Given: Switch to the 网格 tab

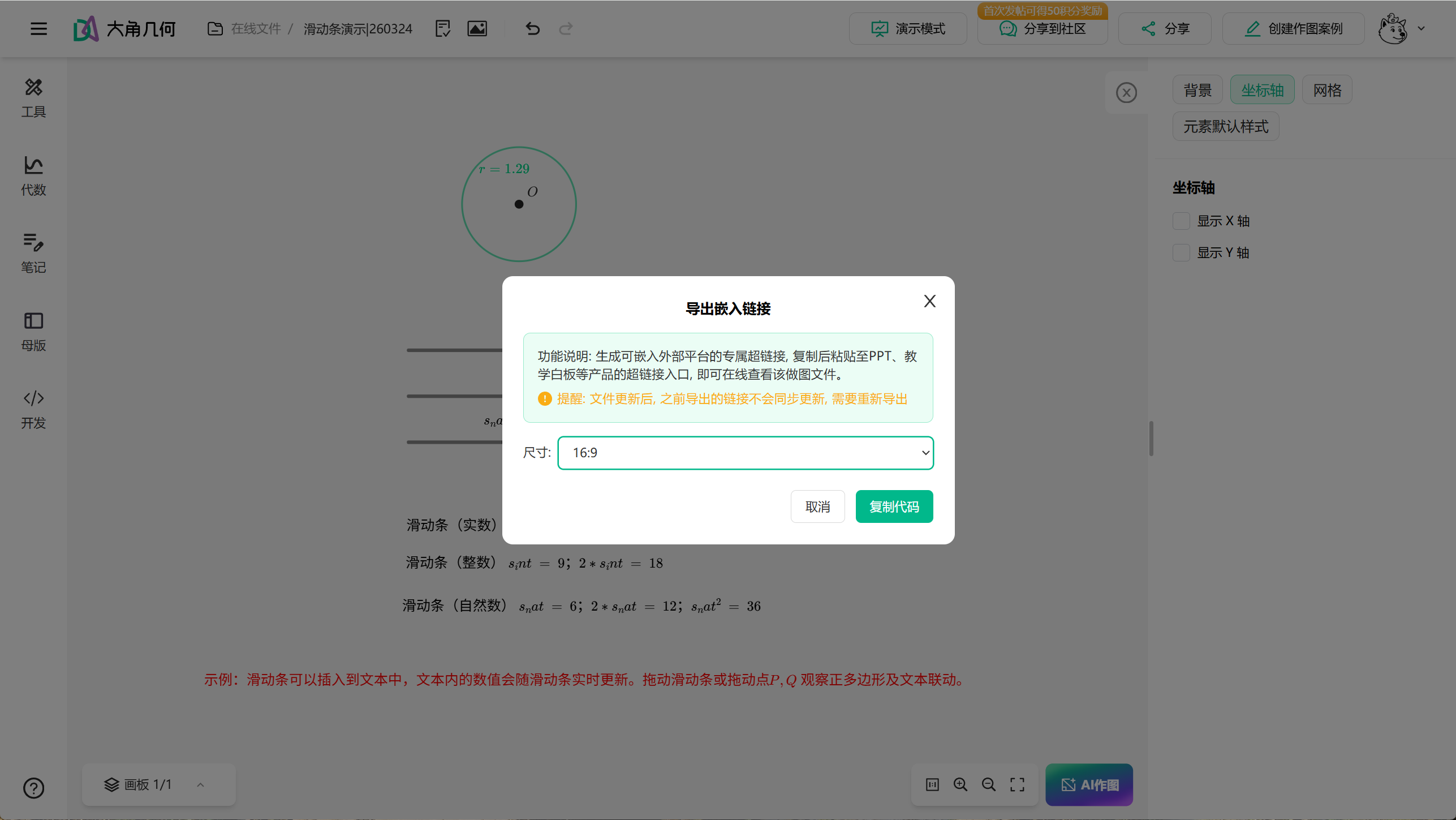Looking at the screenshot, I should tap(1326, 90).
